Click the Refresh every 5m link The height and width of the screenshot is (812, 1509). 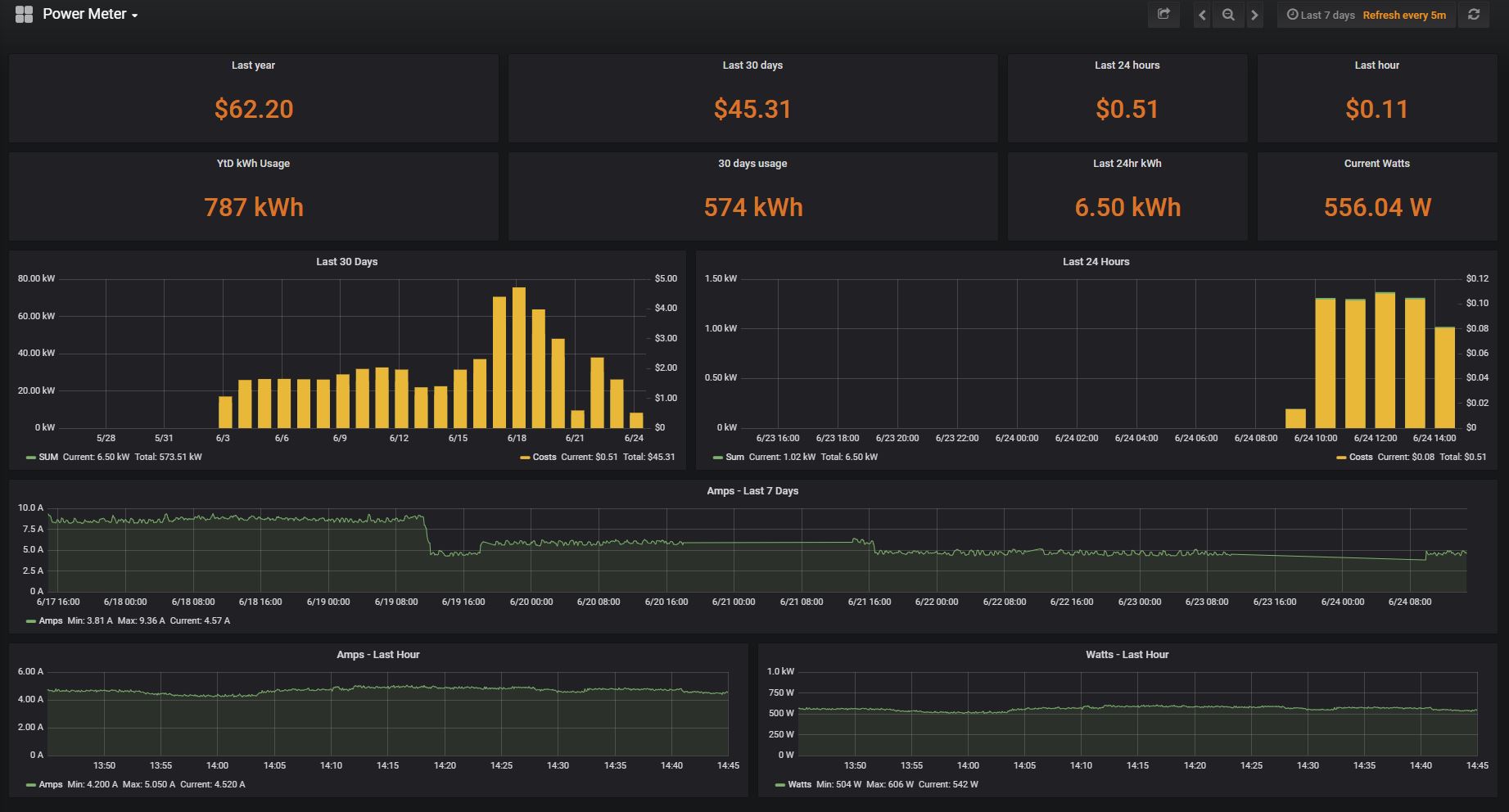[1405, 15]
